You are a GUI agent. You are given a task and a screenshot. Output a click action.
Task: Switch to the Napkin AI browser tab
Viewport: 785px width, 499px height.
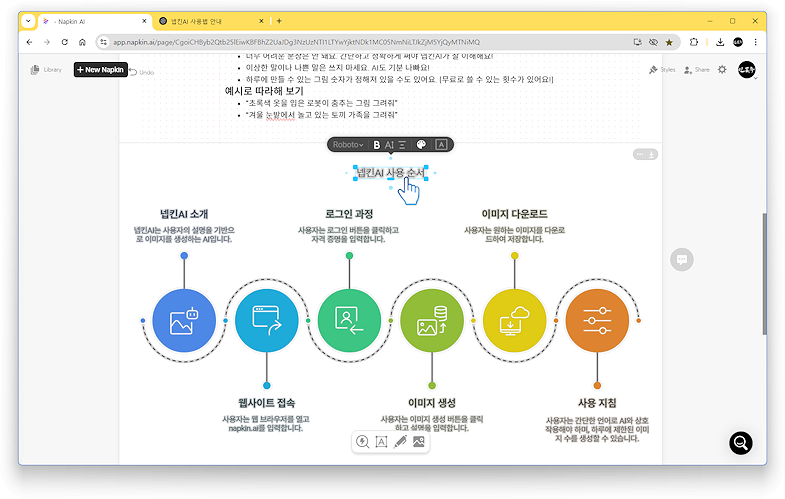pyautogui.click(x=94, y=22)
